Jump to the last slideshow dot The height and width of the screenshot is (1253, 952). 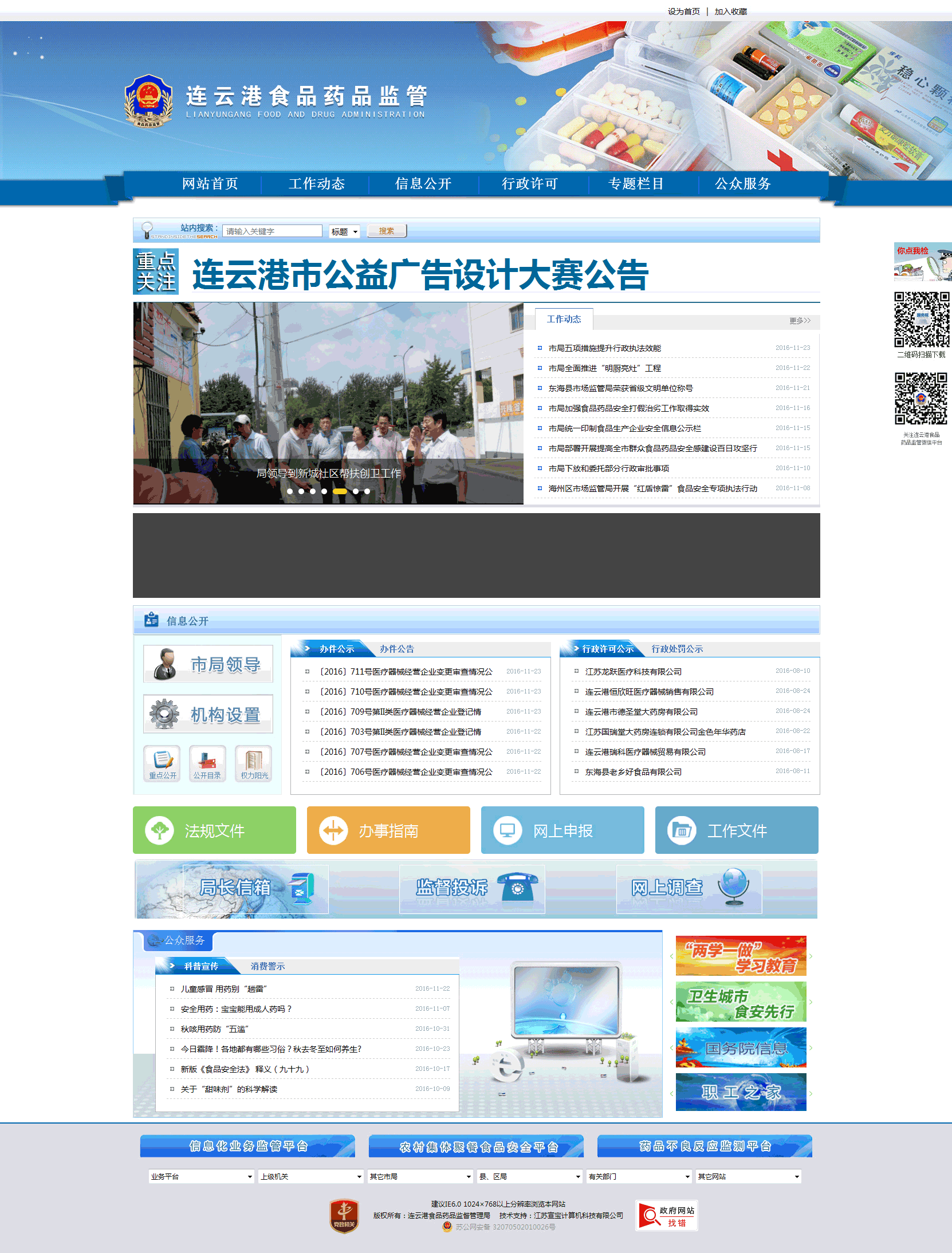(367, 491)
